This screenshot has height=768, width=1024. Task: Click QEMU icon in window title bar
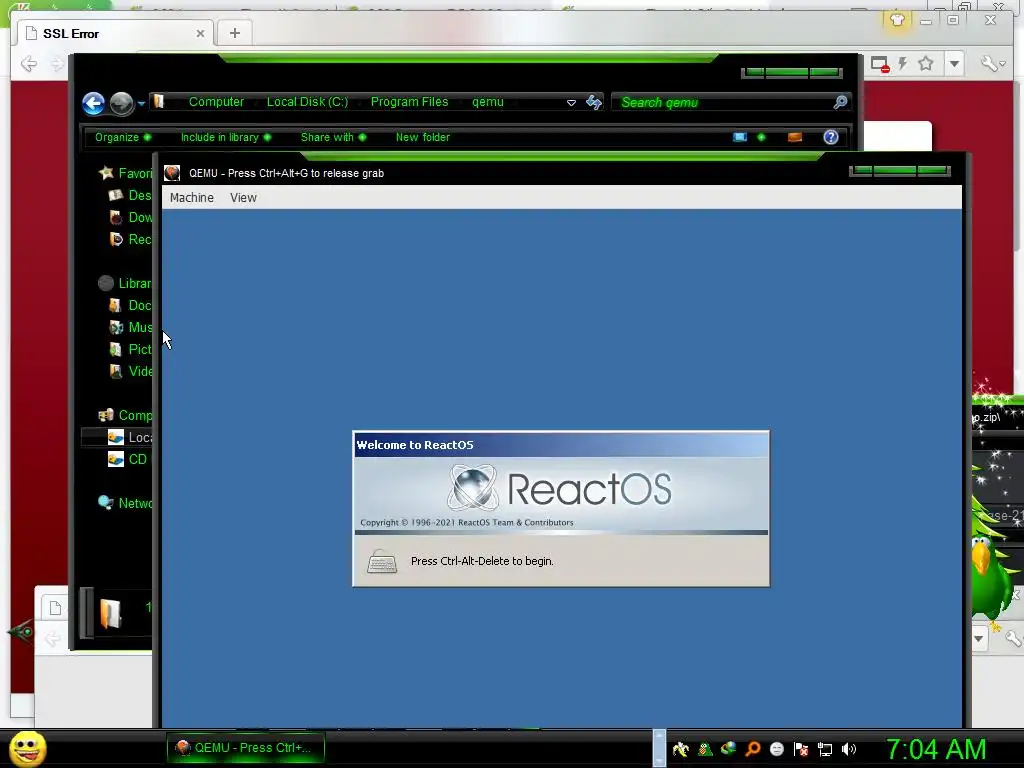click(x=172, y=173)
